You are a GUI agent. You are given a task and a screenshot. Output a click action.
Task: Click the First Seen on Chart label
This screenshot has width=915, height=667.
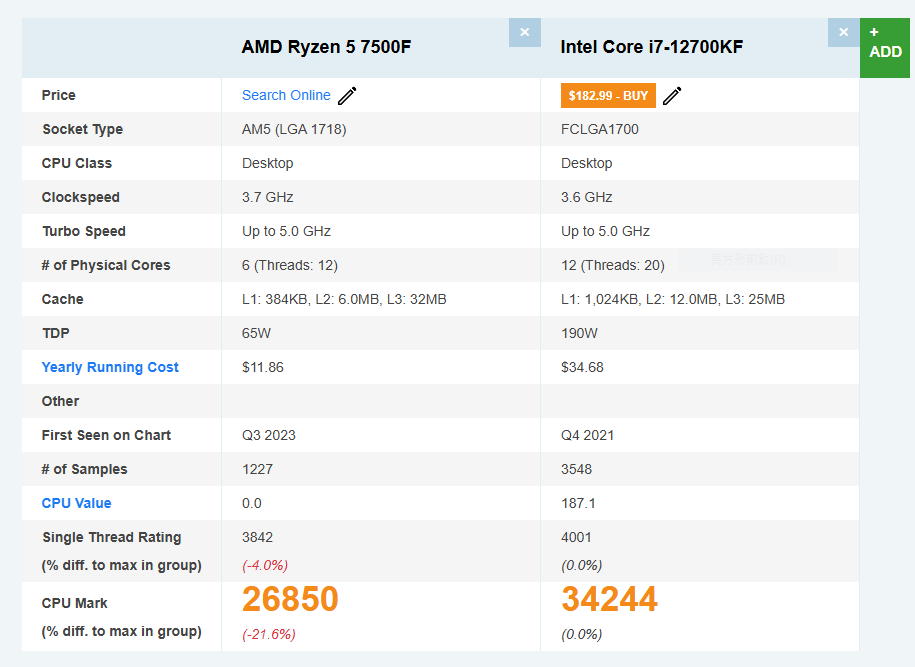pos(106,435)
